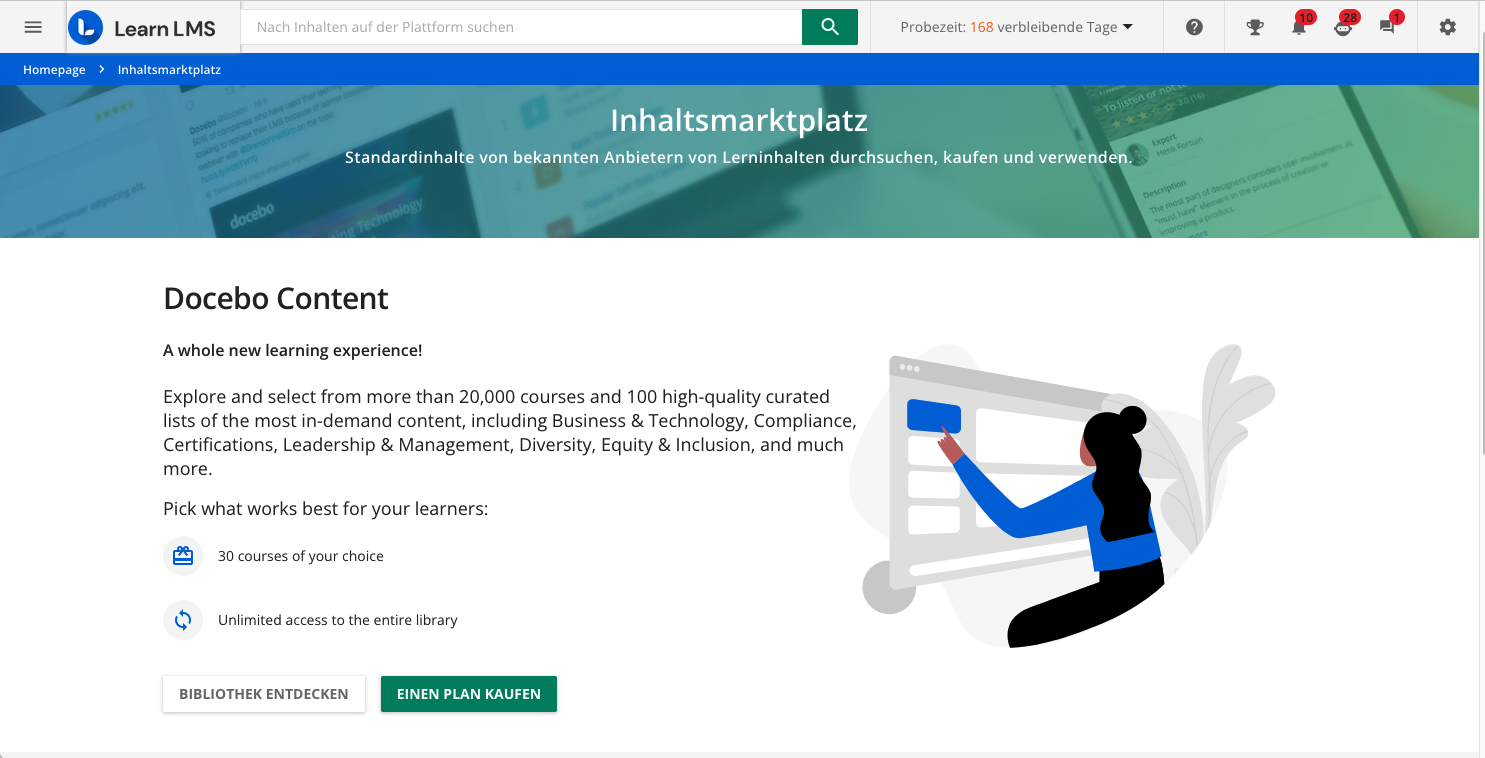Focus the platform content search field

(521, 27)
